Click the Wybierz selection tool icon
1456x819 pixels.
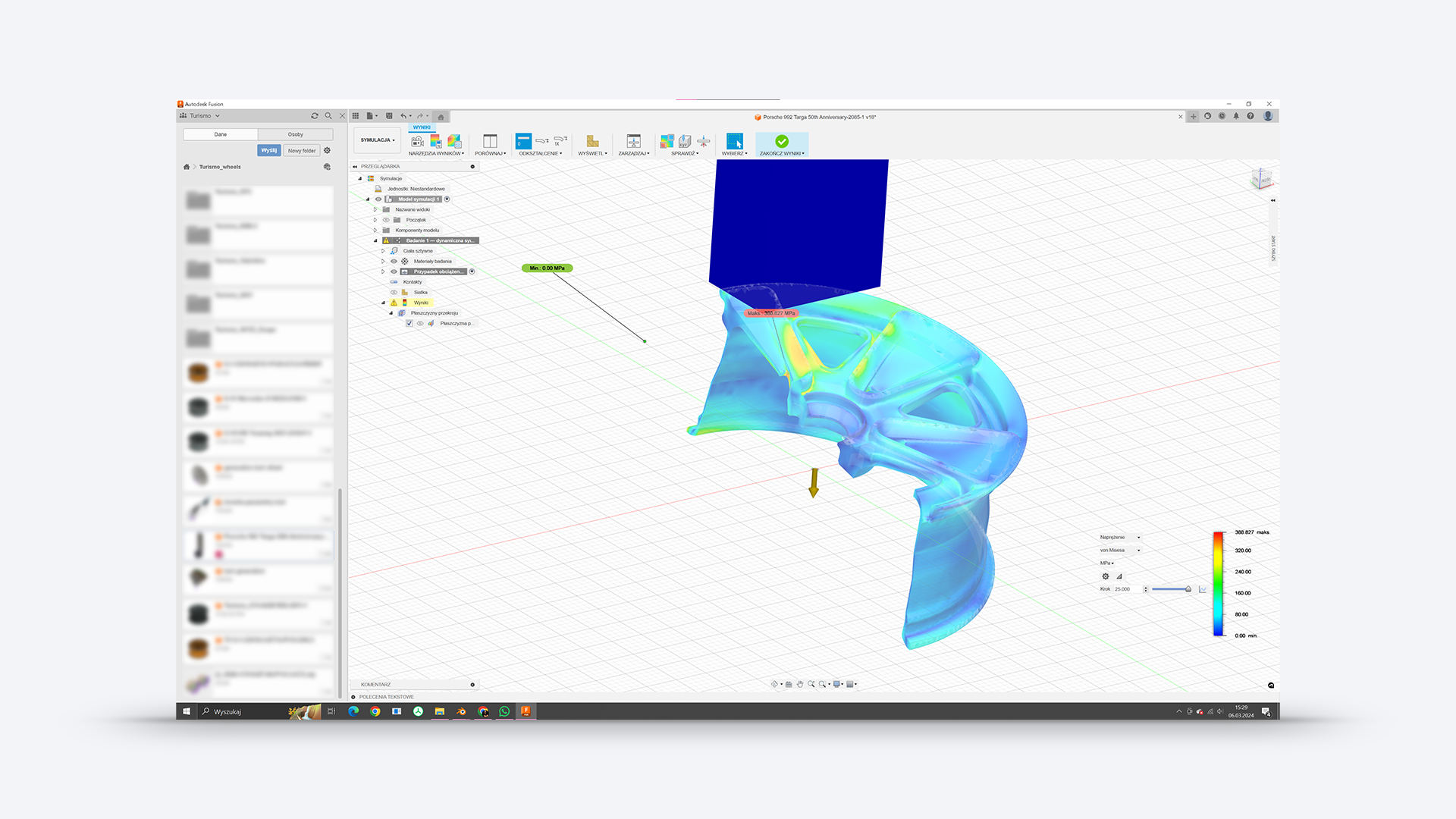734,141
